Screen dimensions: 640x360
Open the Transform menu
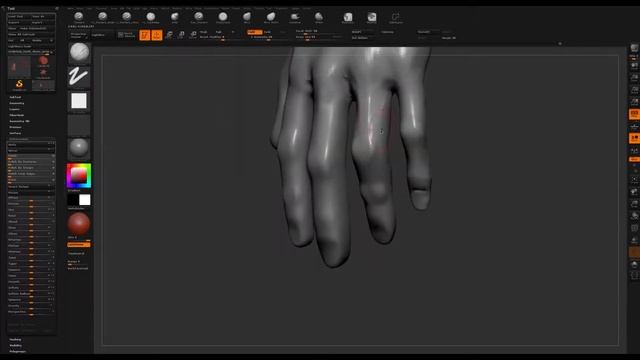click(282, 8)
